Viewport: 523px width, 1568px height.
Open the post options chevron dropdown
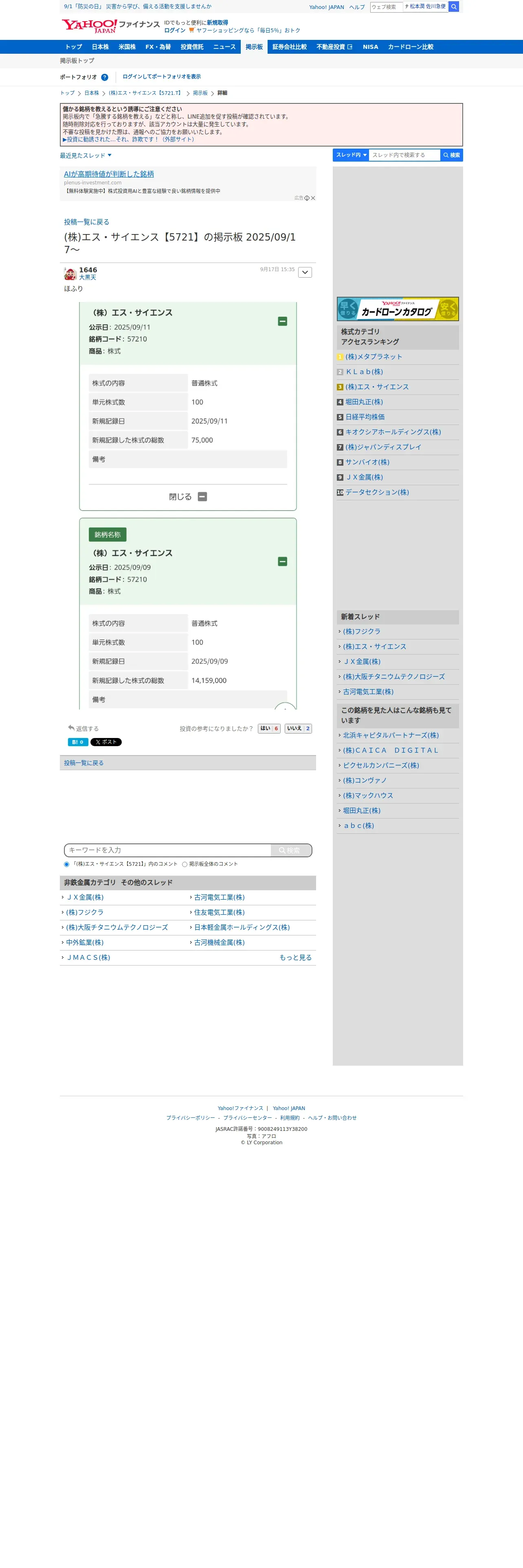pos(305,272)
